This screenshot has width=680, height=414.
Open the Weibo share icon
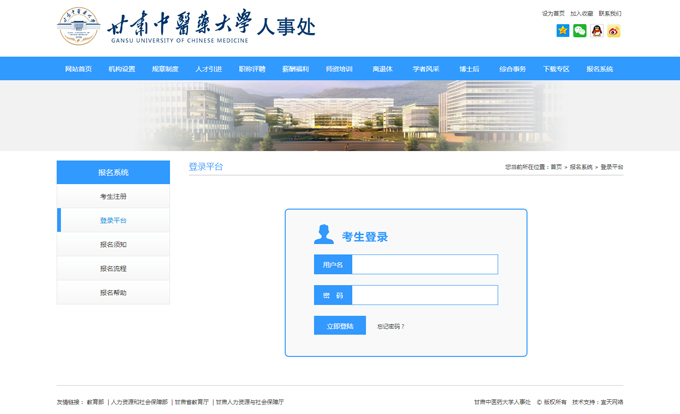click(x=614, y=31)
